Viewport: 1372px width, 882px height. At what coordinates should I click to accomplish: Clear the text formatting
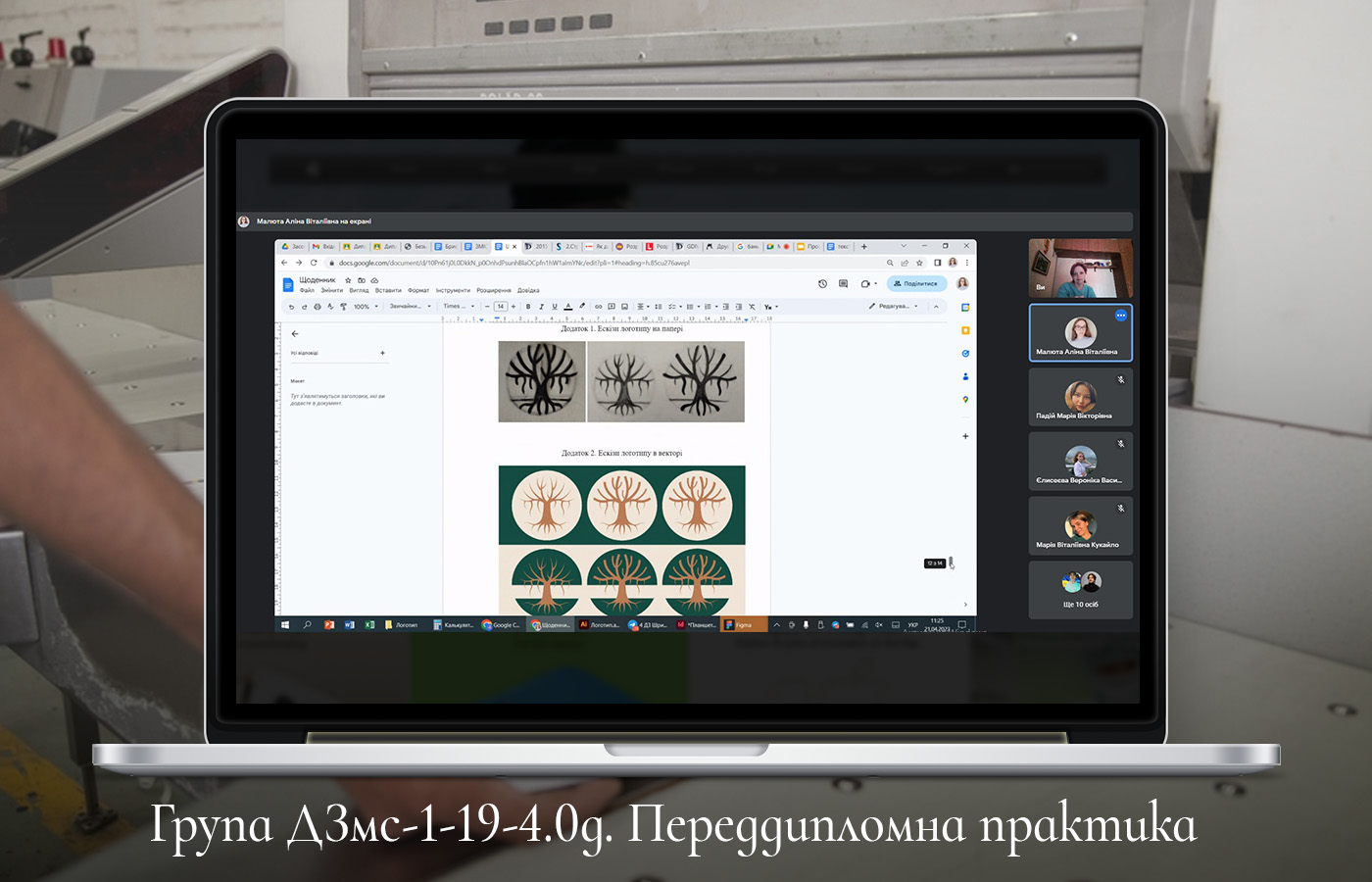pyautogui.click(x=752, y=307)
